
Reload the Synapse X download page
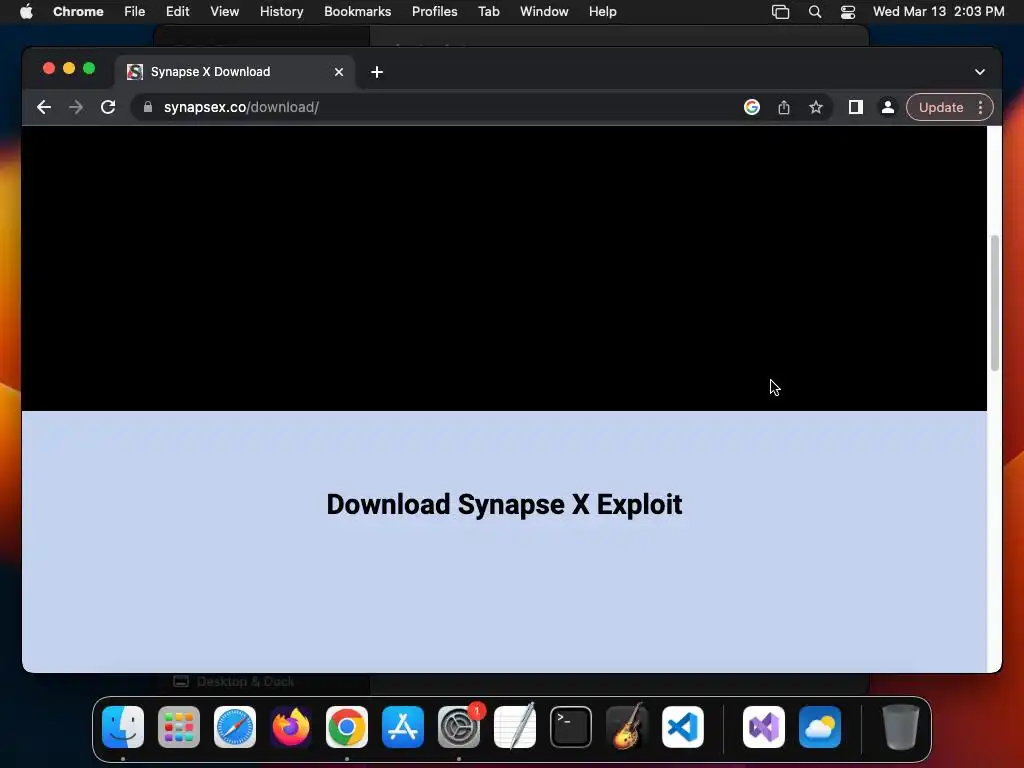[x=108, y=107]
